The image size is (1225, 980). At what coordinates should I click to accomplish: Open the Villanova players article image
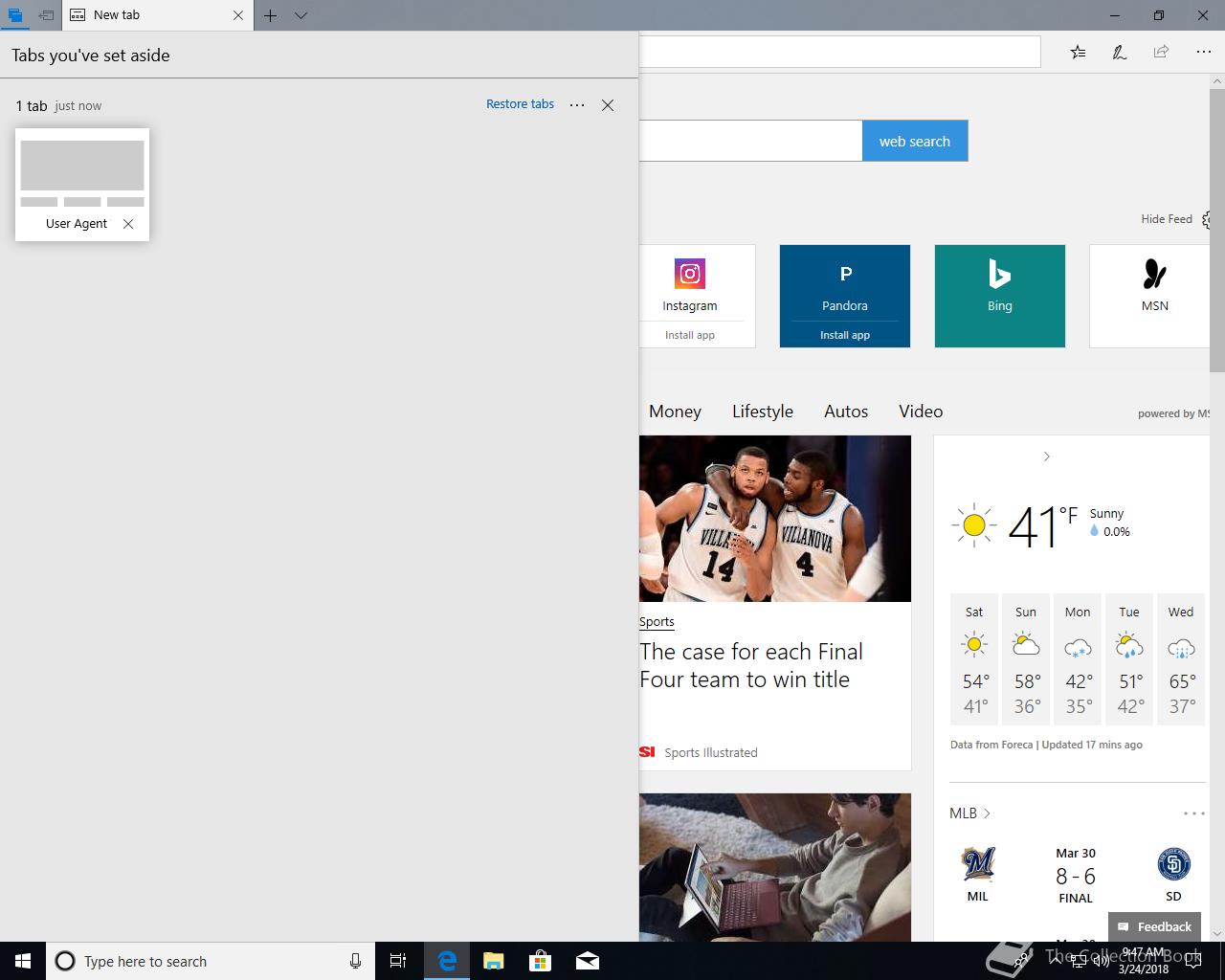point(775,519)
